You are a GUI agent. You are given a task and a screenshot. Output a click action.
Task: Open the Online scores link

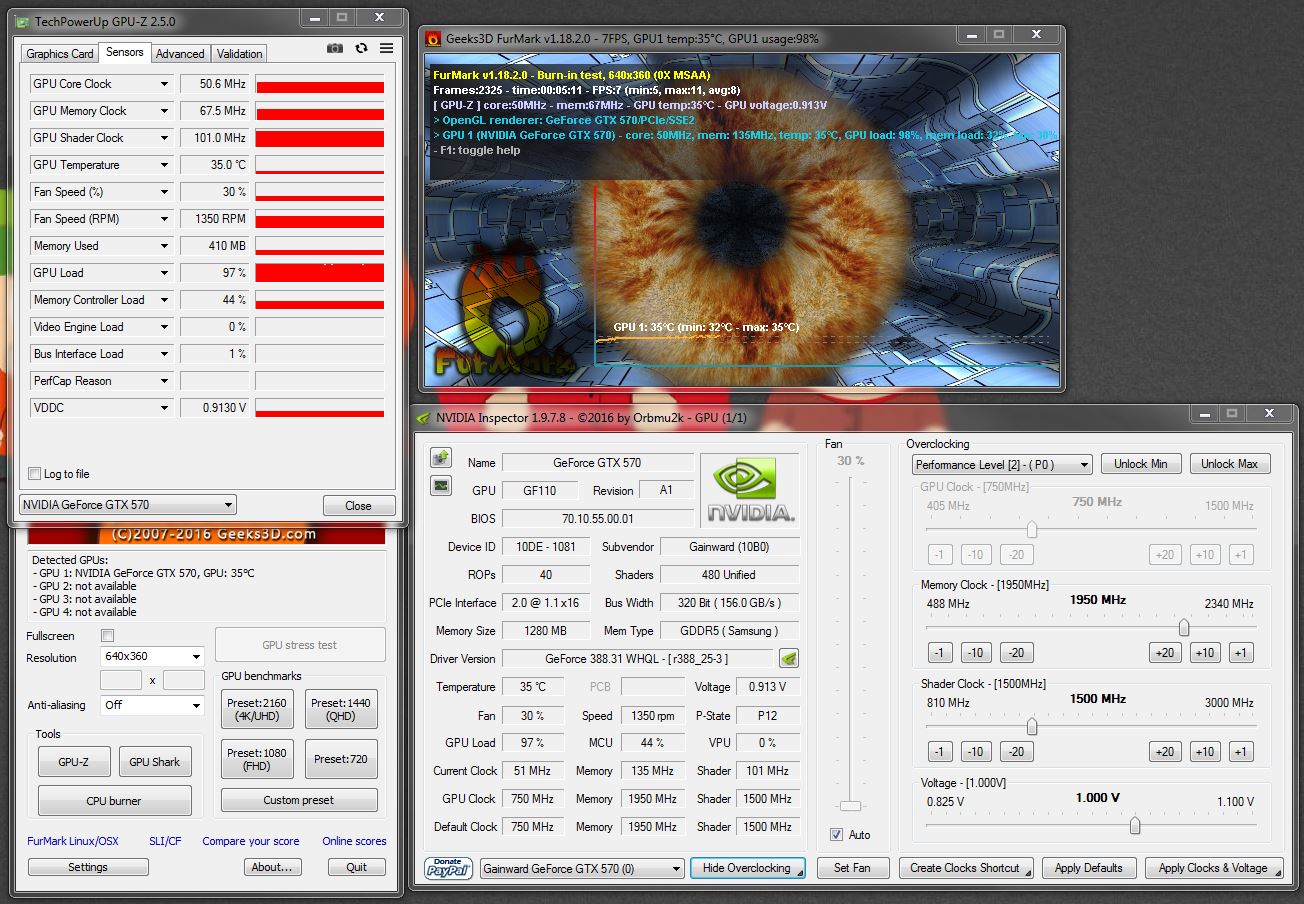pyautogui.click(x=354, y=841)
